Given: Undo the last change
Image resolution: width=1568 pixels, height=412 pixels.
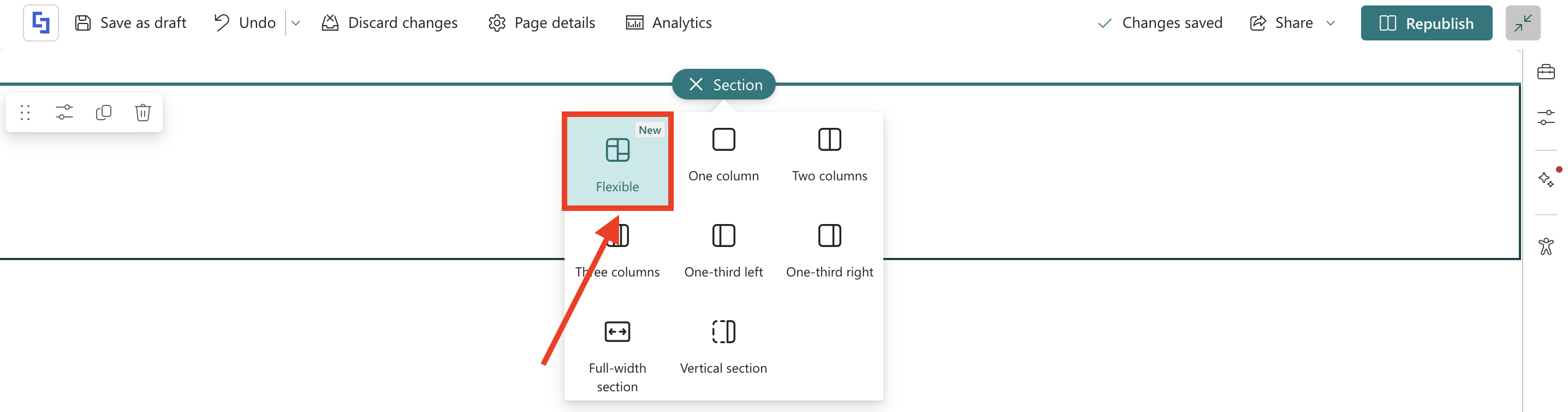Looking at the screenshot, I should click(245, 22).
